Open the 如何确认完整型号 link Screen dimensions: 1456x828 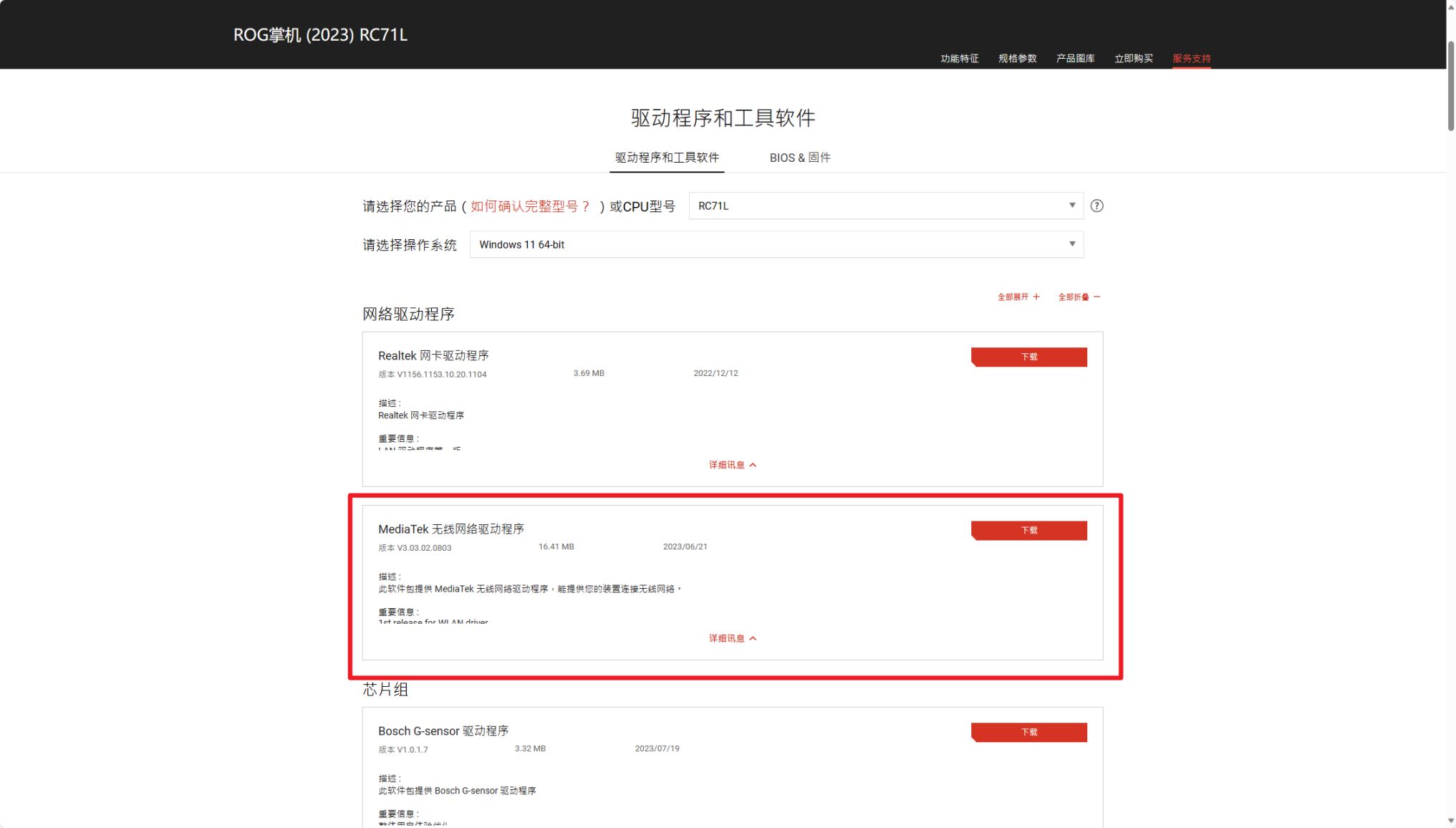point(530,206)
